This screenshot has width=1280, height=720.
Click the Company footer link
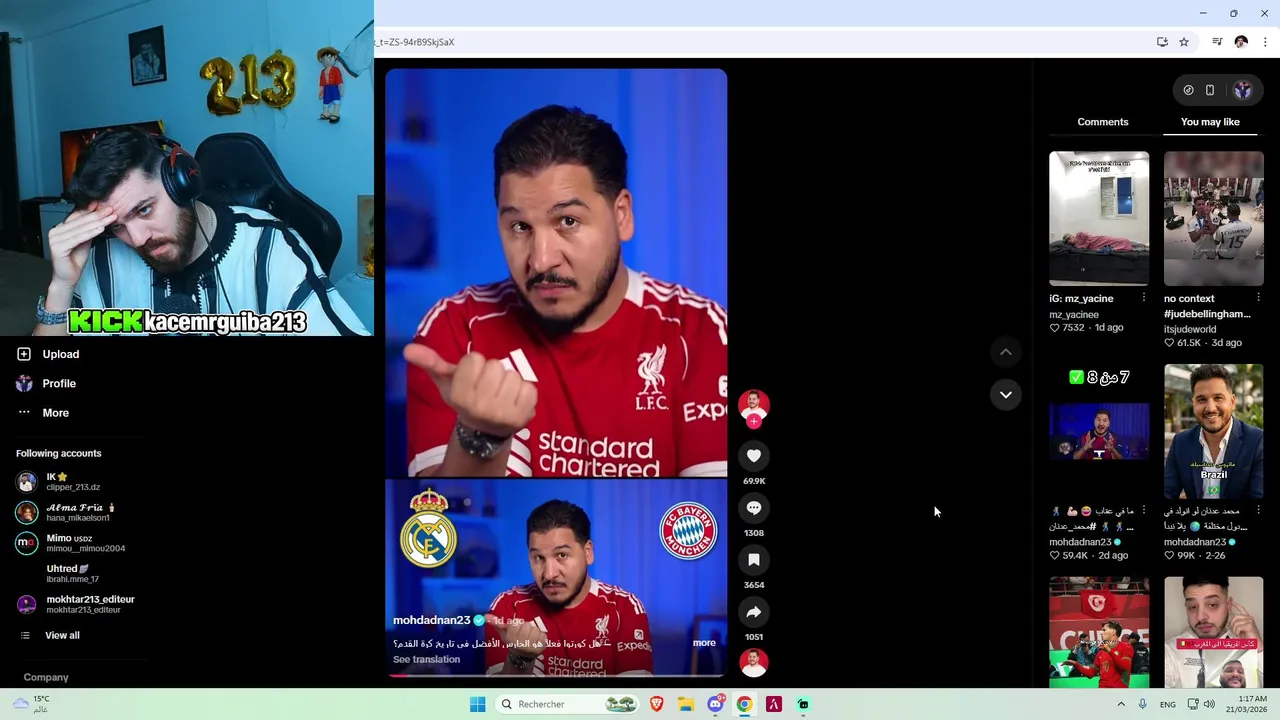click(46, 677)
